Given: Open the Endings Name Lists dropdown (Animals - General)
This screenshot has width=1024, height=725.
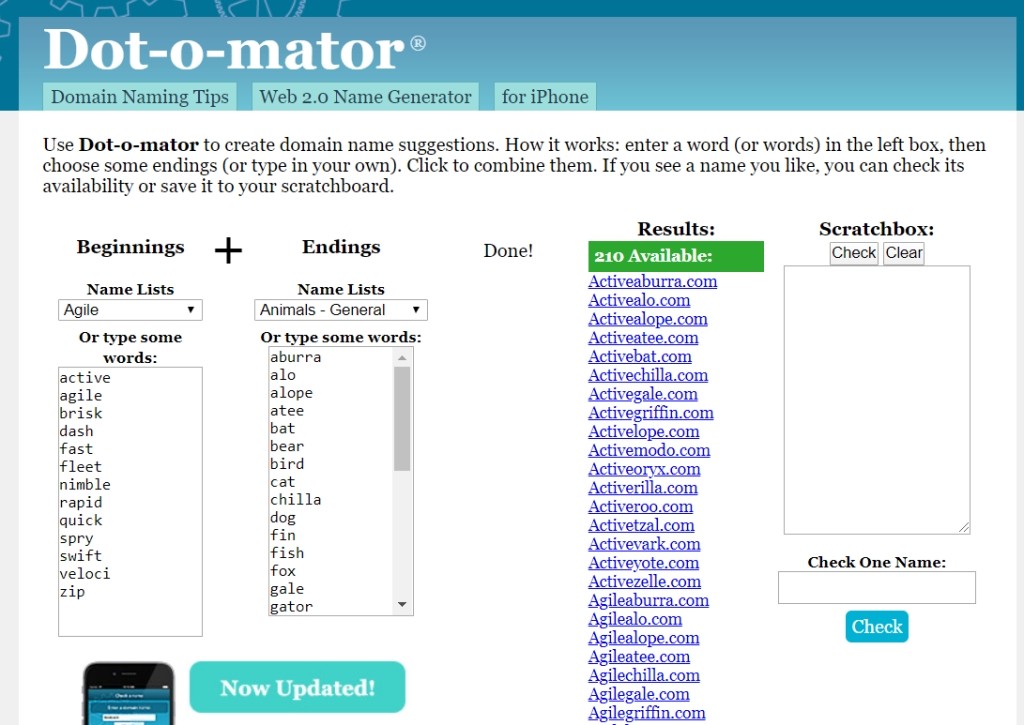Looking at the screenshot, I should tap(341, 310).
